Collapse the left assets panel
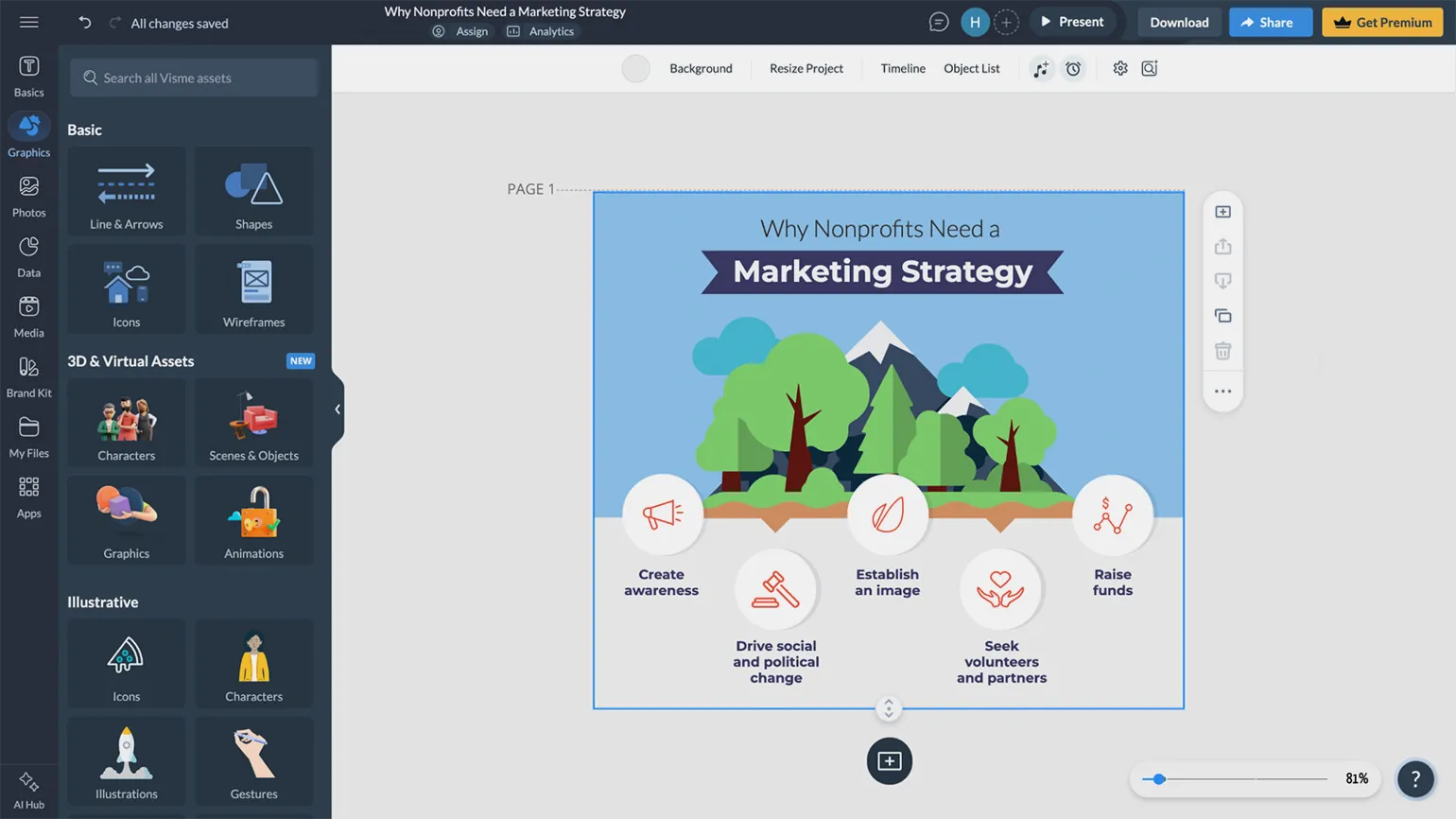 point(338,409)
